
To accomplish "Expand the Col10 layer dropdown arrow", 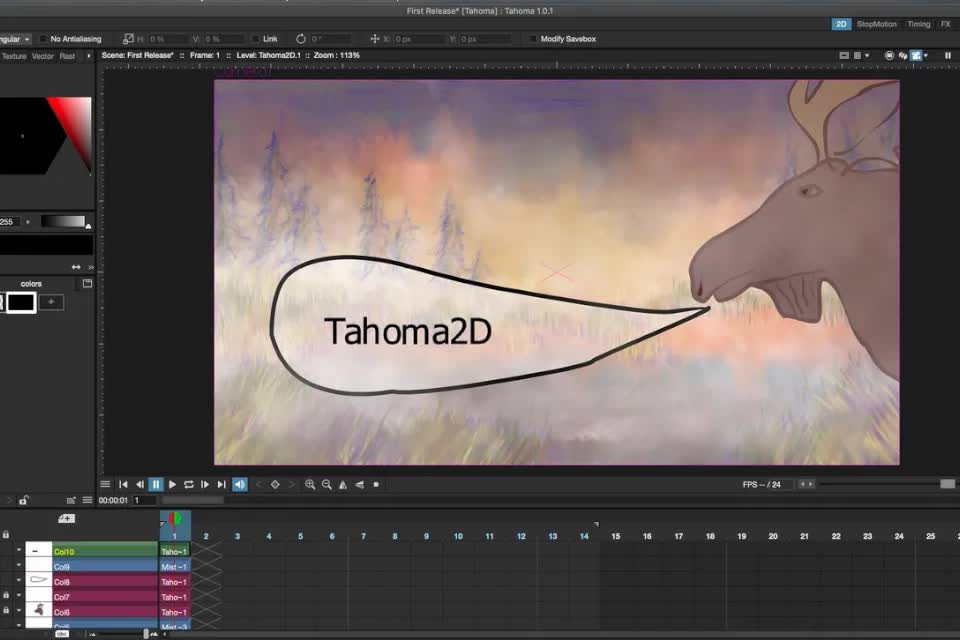I will click(x=19, y=551).
